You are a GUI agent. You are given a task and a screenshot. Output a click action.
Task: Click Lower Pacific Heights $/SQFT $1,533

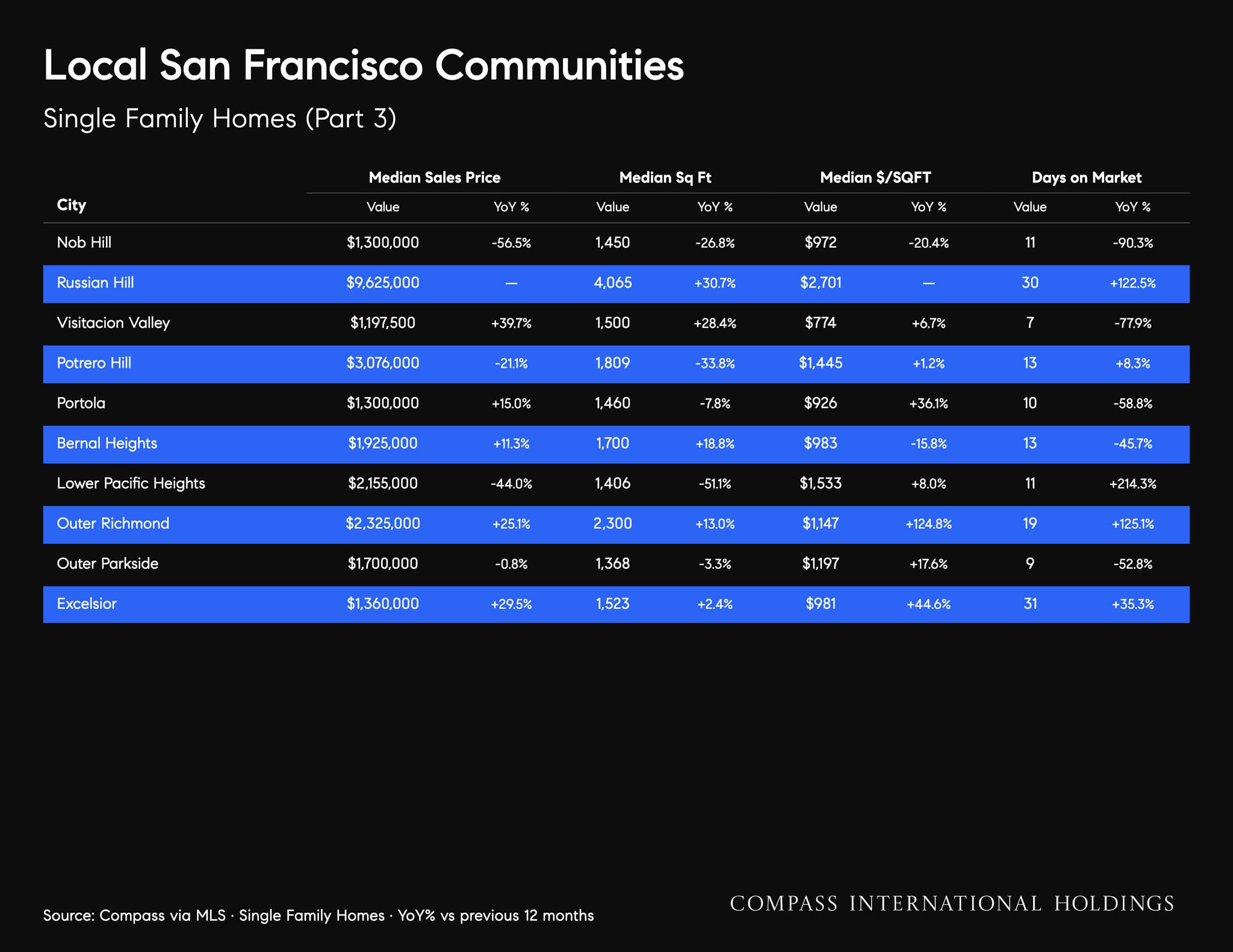point(821,483)
